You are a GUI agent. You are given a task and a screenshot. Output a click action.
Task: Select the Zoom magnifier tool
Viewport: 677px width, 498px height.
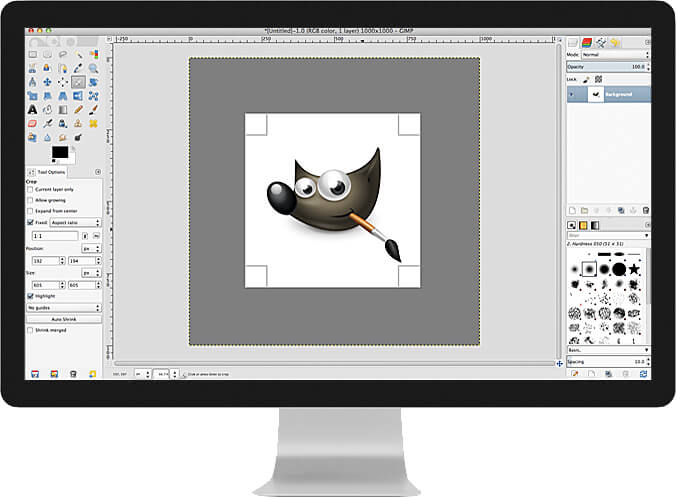click(x=93, y=68)
